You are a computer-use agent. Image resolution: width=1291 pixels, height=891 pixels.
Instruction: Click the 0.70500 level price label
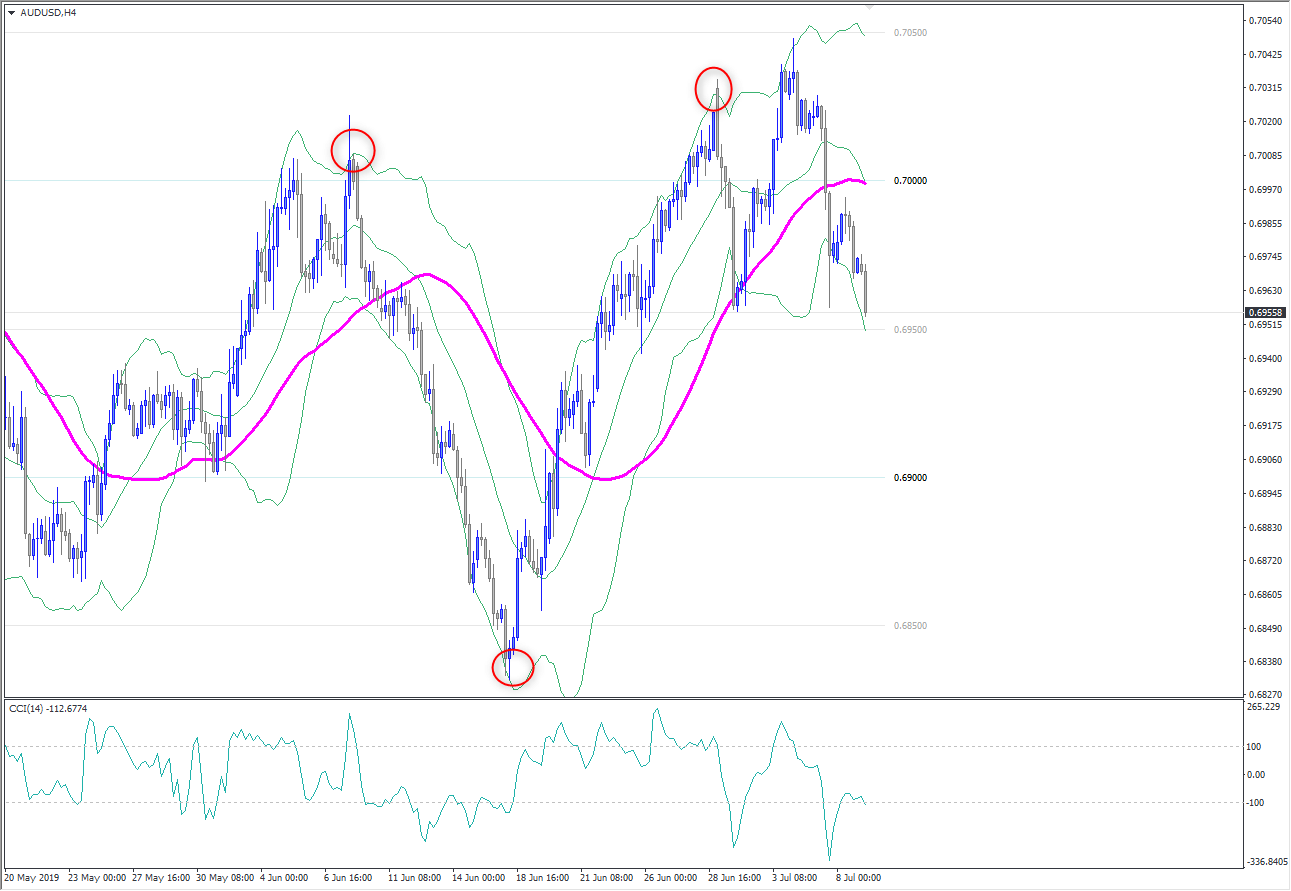coord(910,33)
